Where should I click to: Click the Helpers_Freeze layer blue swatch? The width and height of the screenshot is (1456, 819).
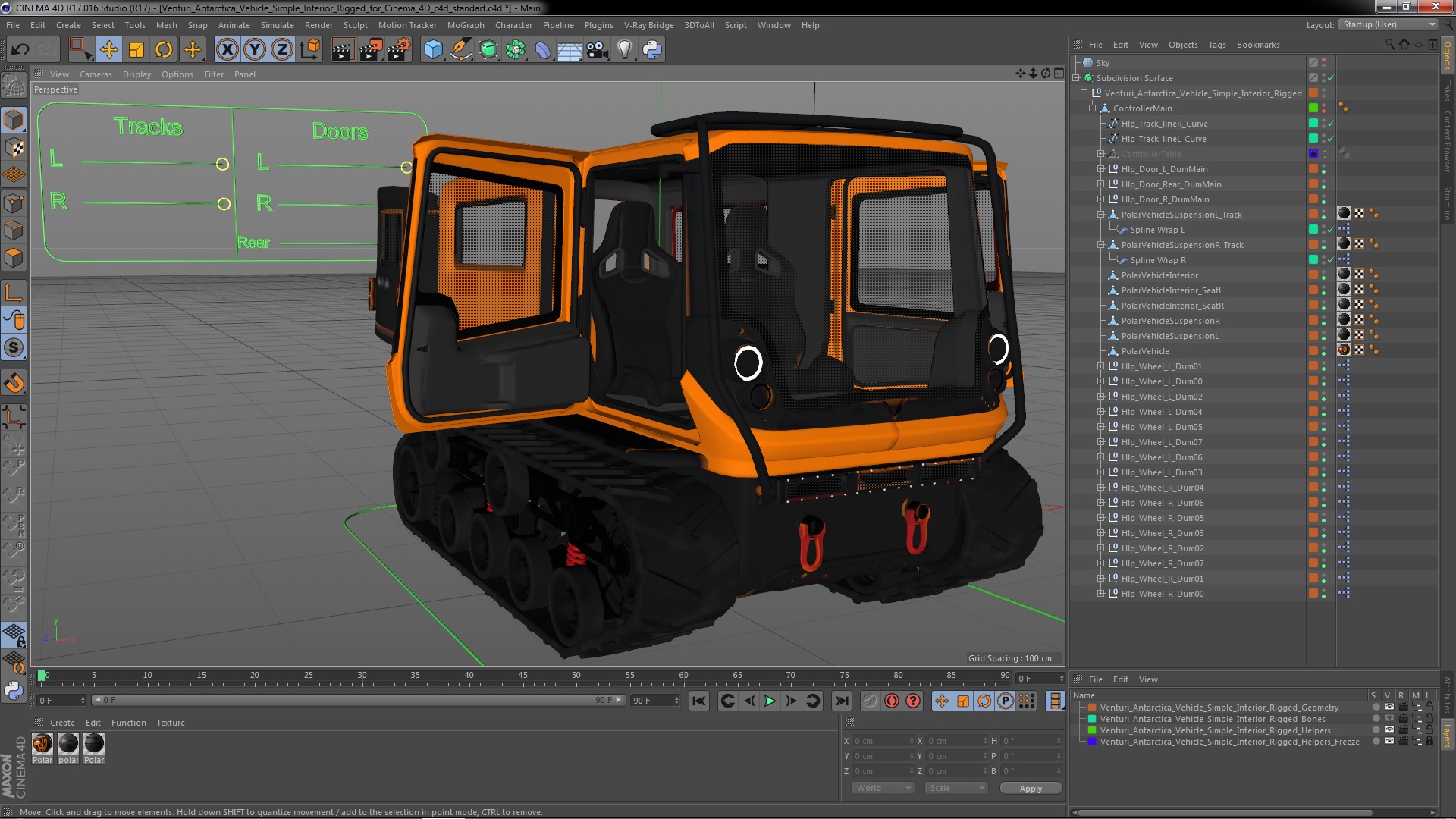click(1092, 742)
